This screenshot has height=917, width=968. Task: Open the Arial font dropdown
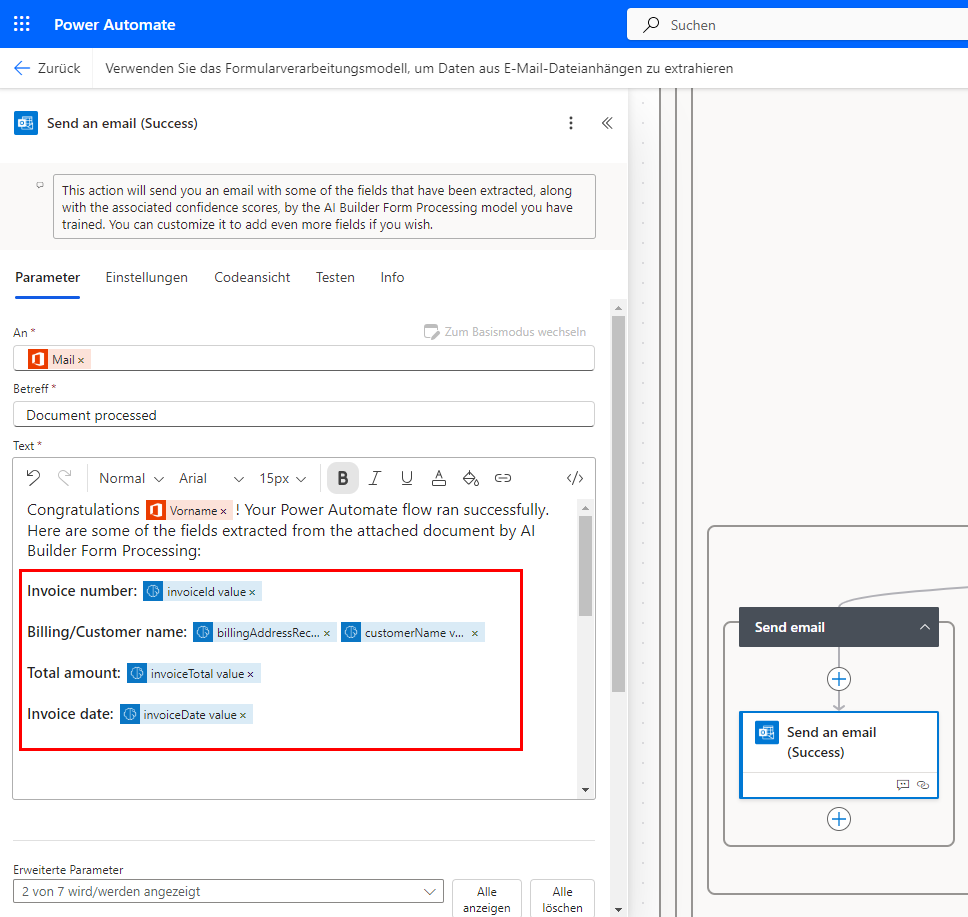coord(211,478)
